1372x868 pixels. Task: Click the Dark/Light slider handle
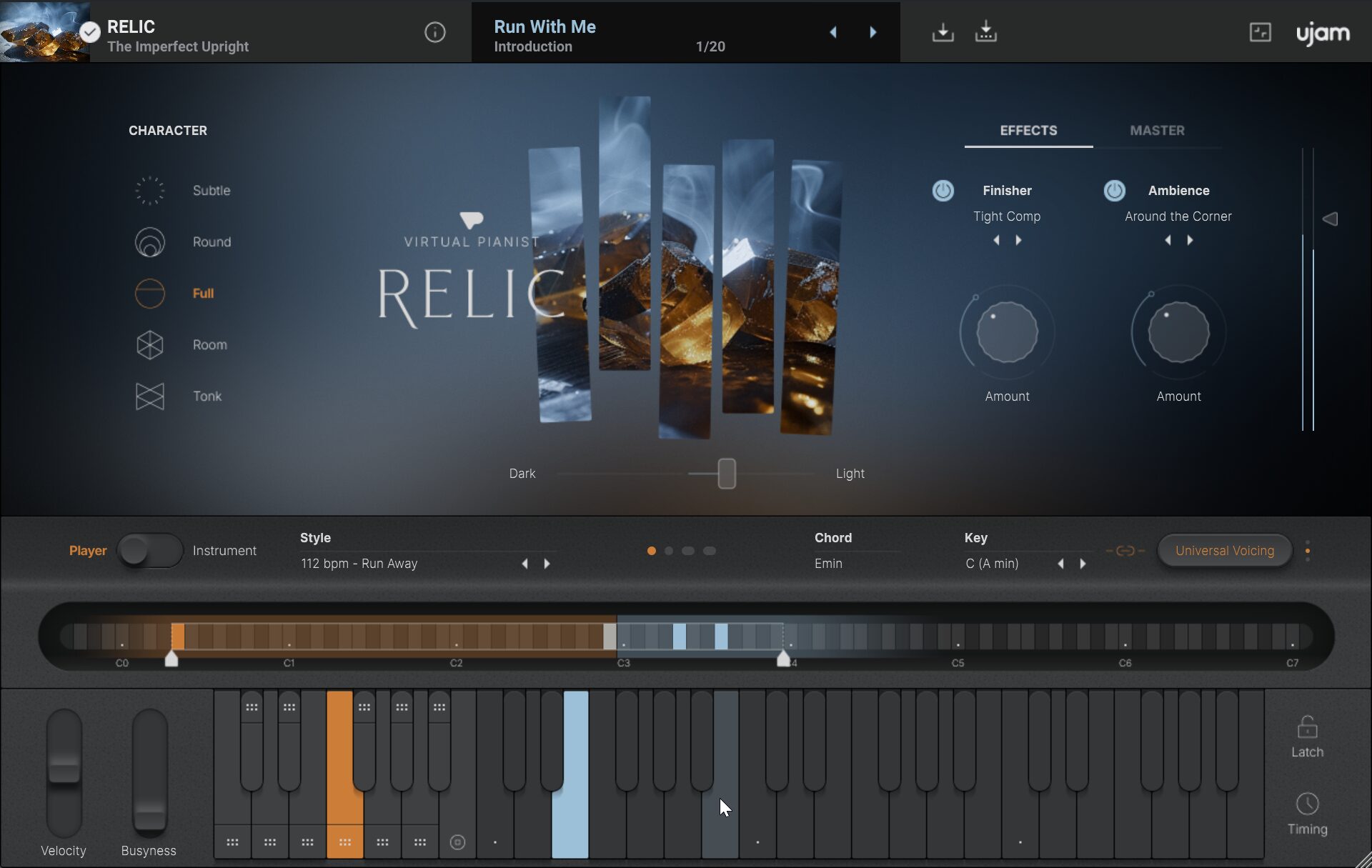pyautogui.click(x=727, y=474)
